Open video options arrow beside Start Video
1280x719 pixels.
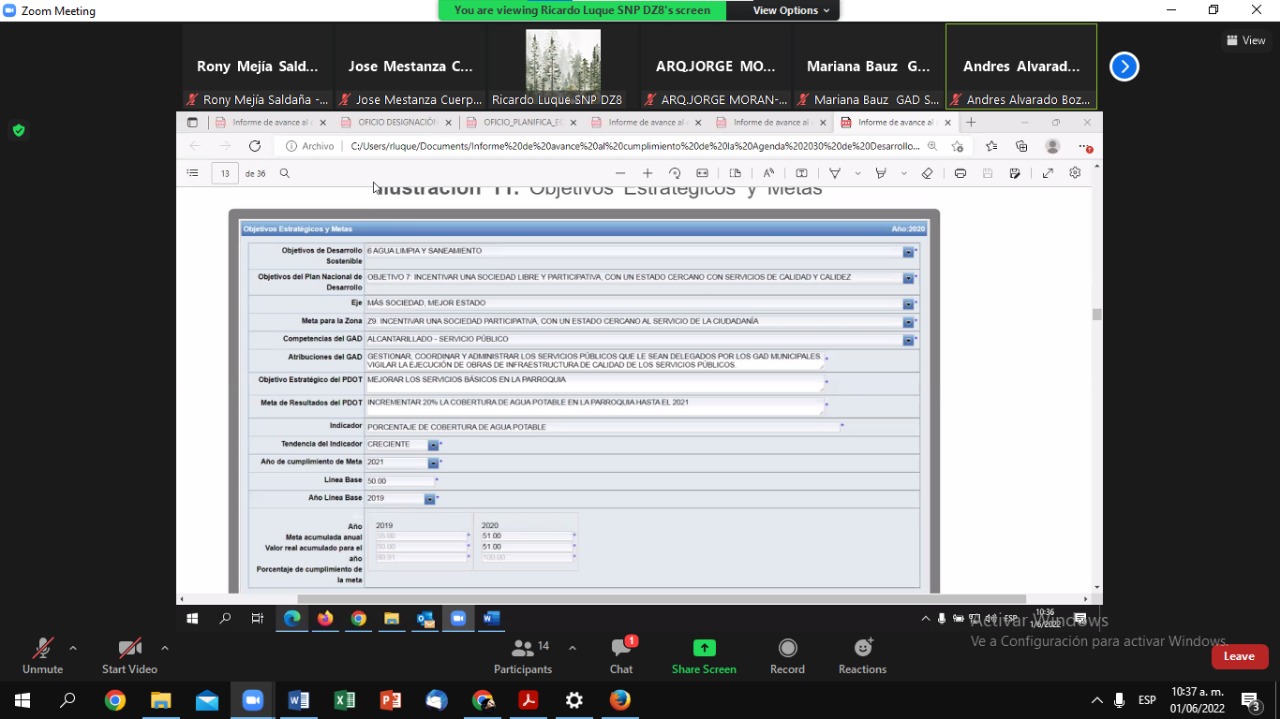165,648
